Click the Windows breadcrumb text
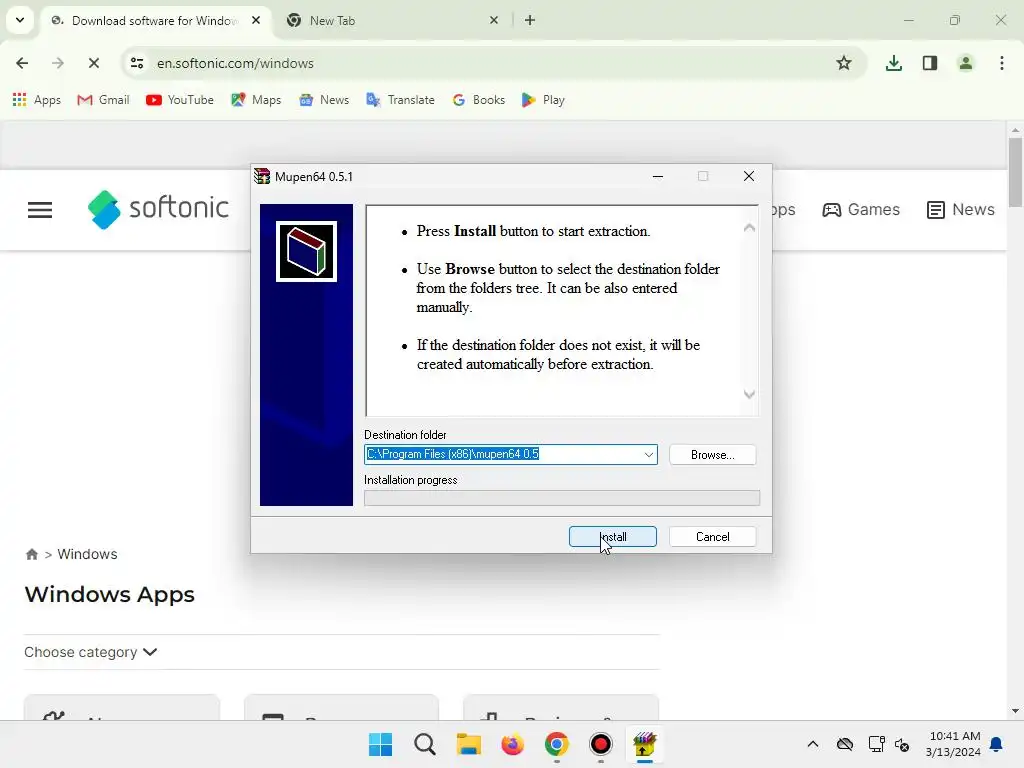Viewport: 1024px width, 768px height. [88, 554]
